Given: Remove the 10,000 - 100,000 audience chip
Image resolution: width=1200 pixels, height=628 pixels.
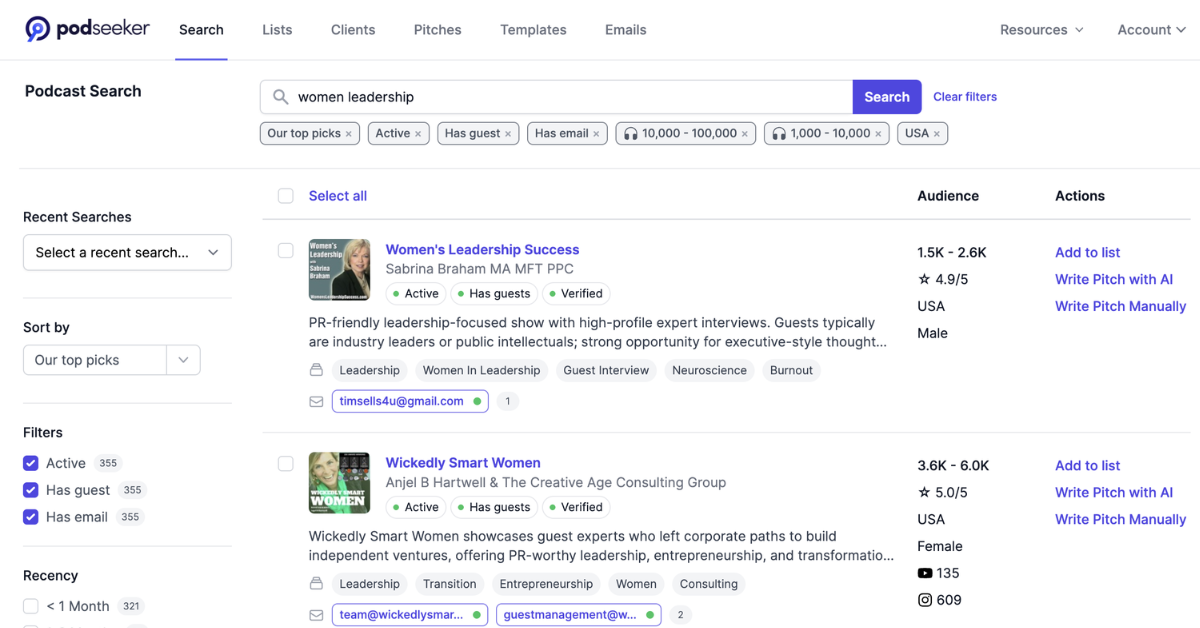Looking at the screenshot, I should tap(745, 134).
